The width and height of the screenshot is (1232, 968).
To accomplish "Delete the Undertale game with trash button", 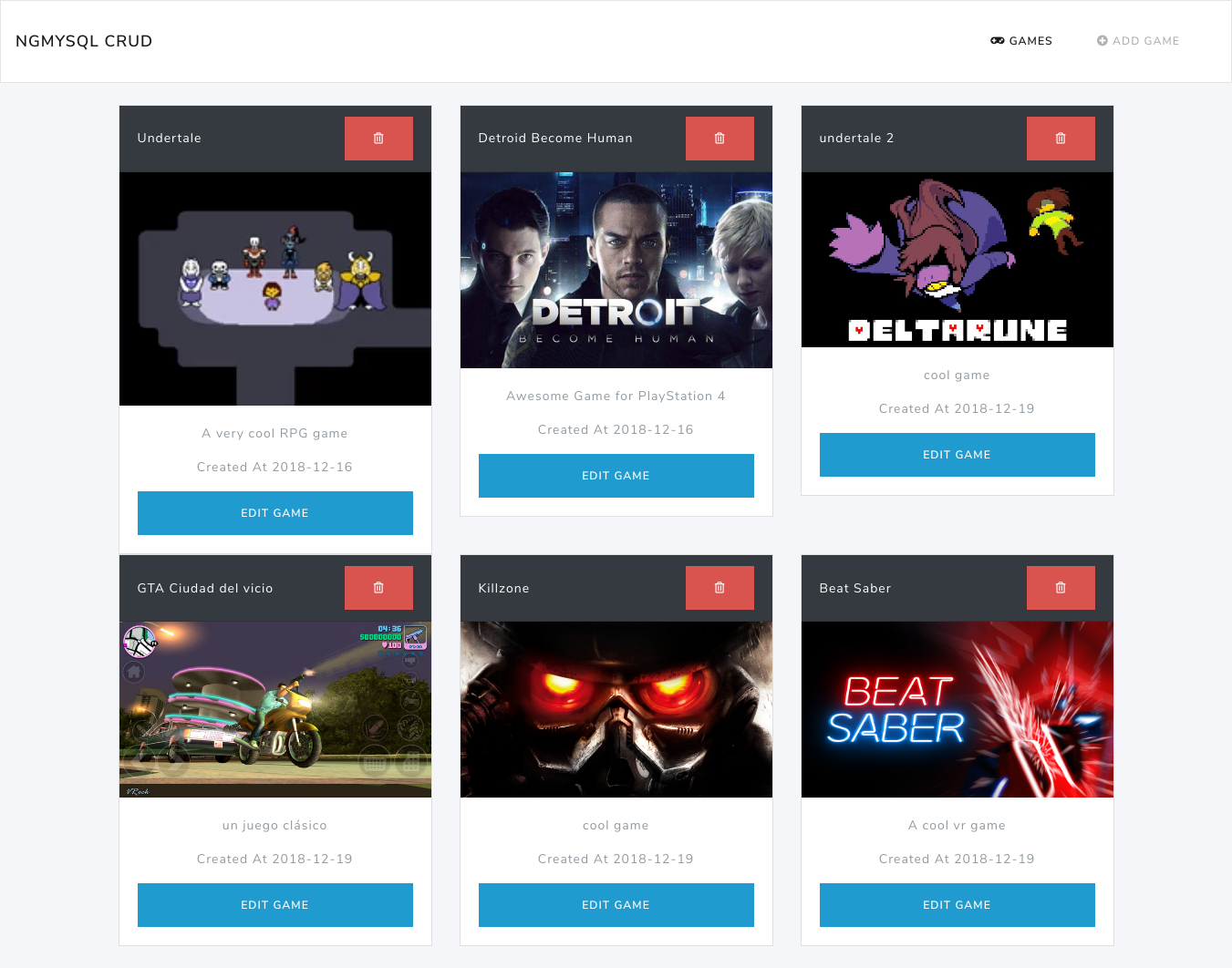I will [x=378, y=139].
